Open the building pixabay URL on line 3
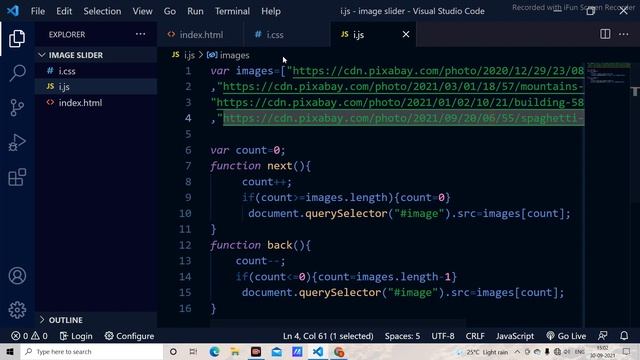 400,102
